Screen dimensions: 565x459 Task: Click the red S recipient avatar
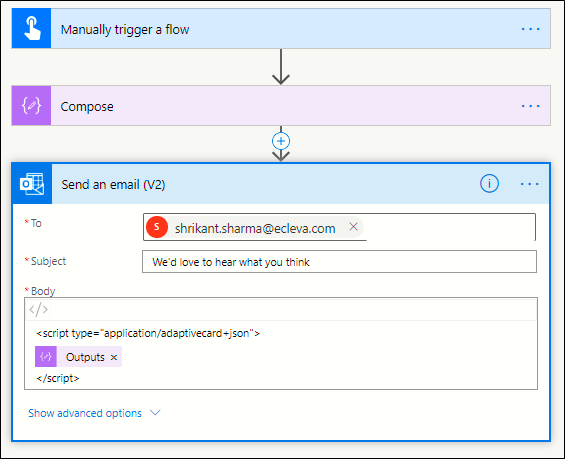tap(157, 227)
